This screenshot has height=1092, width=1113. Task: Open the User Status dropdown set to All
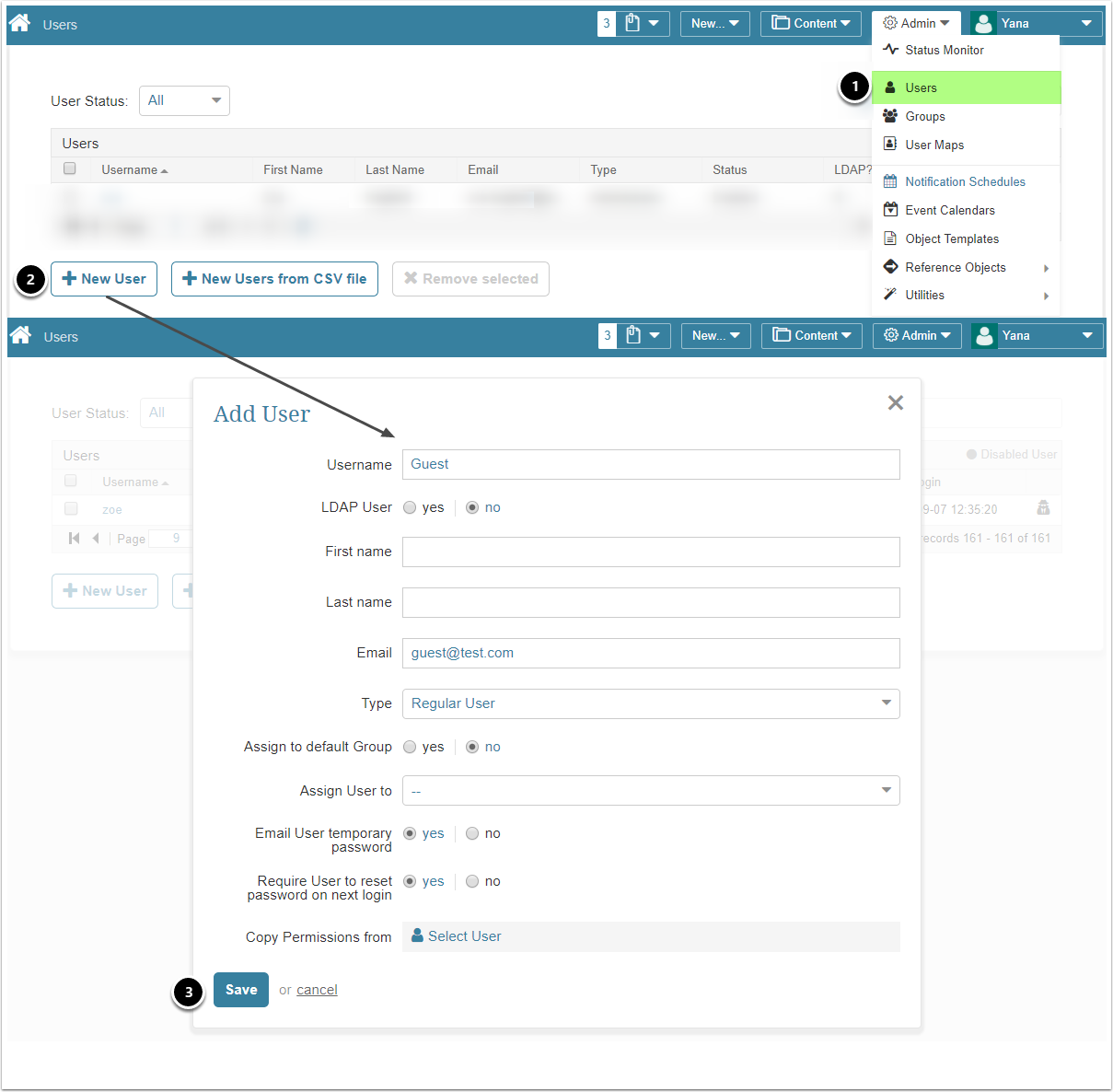coord(184,100)
